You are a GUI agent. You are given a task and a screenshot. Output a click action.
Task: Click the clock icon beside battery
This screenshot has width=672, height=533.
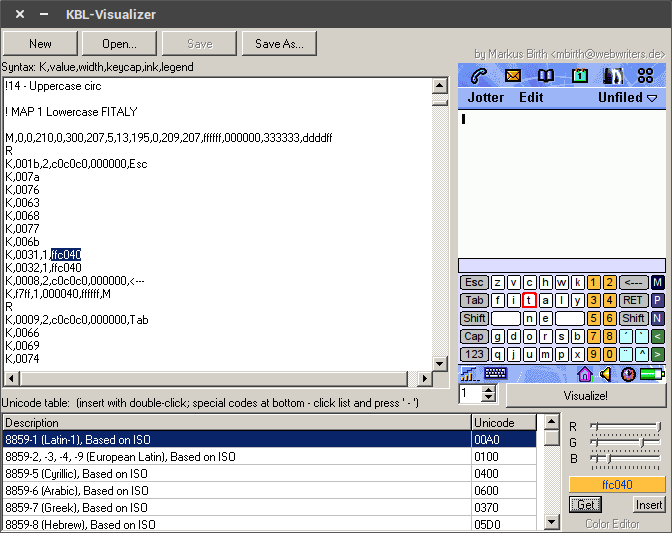628,374
